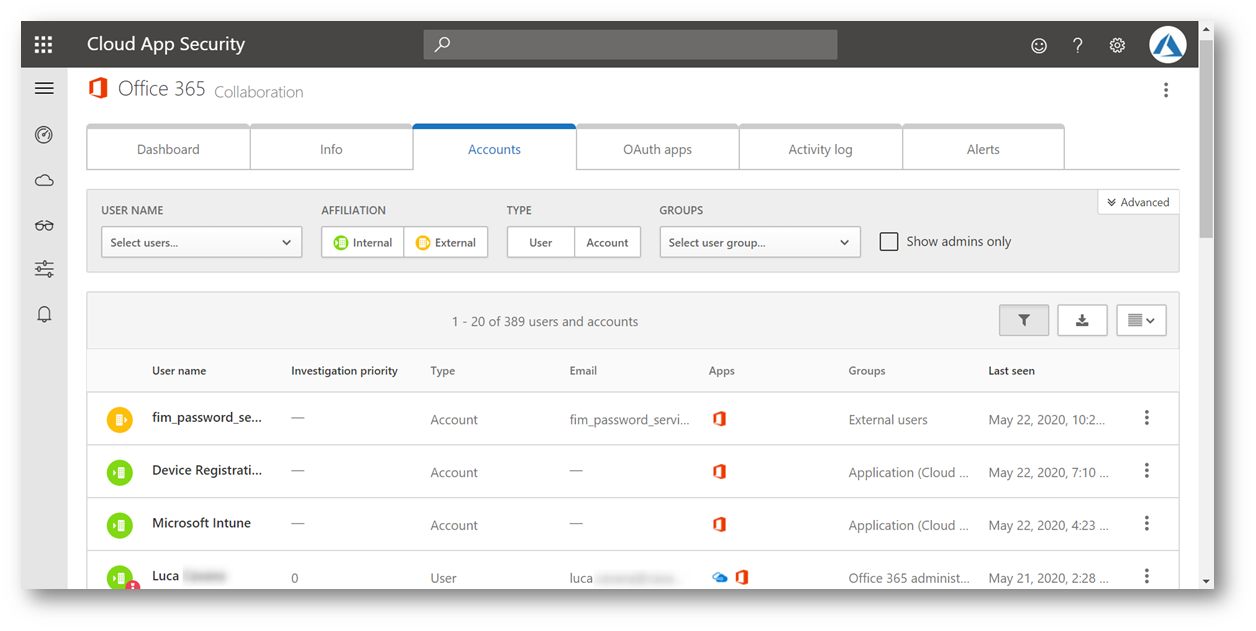
Task: Sort by the User name column header
Action: 179,371
